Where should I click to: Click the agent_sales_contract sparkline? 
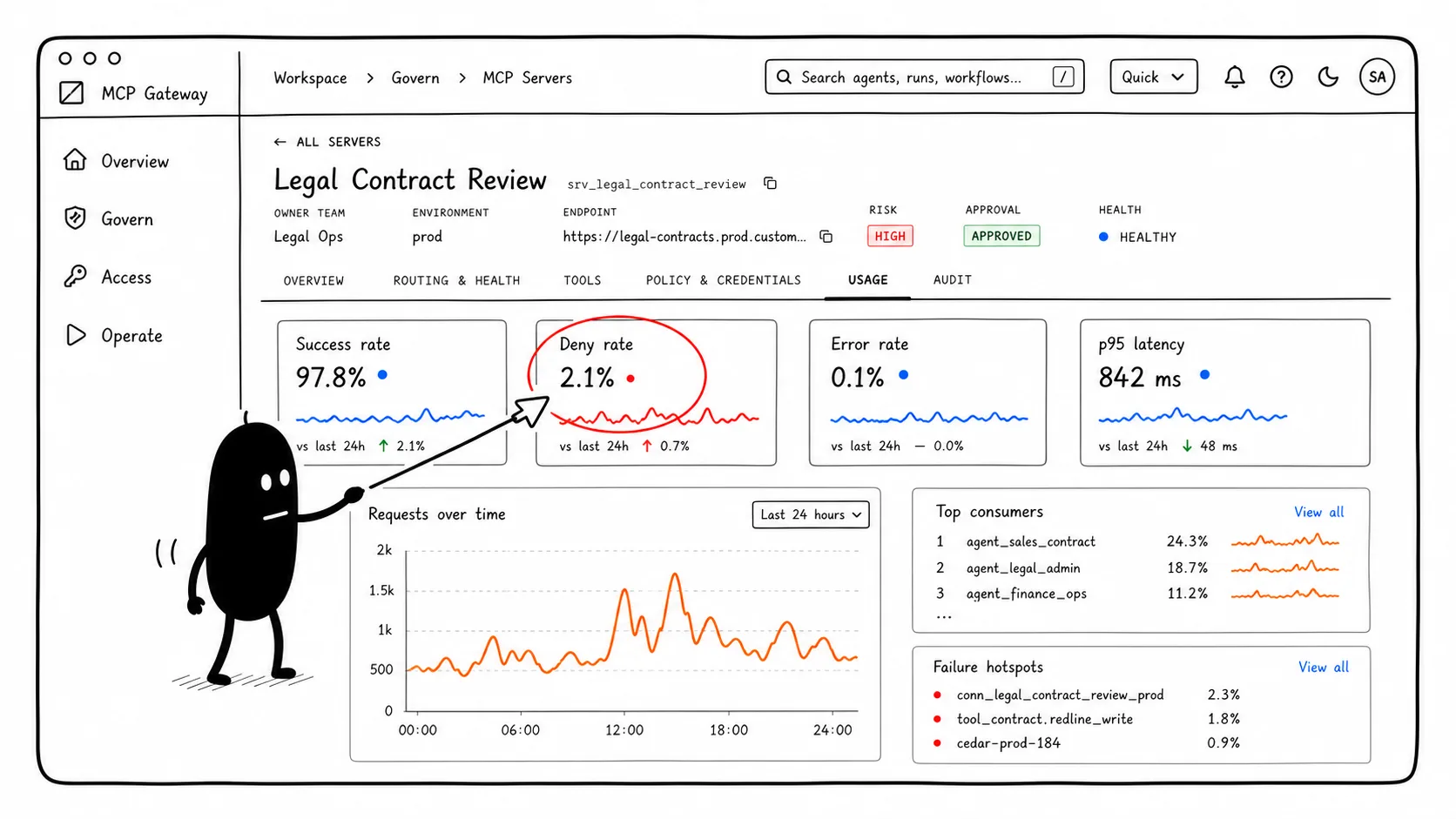(1285, 541)
